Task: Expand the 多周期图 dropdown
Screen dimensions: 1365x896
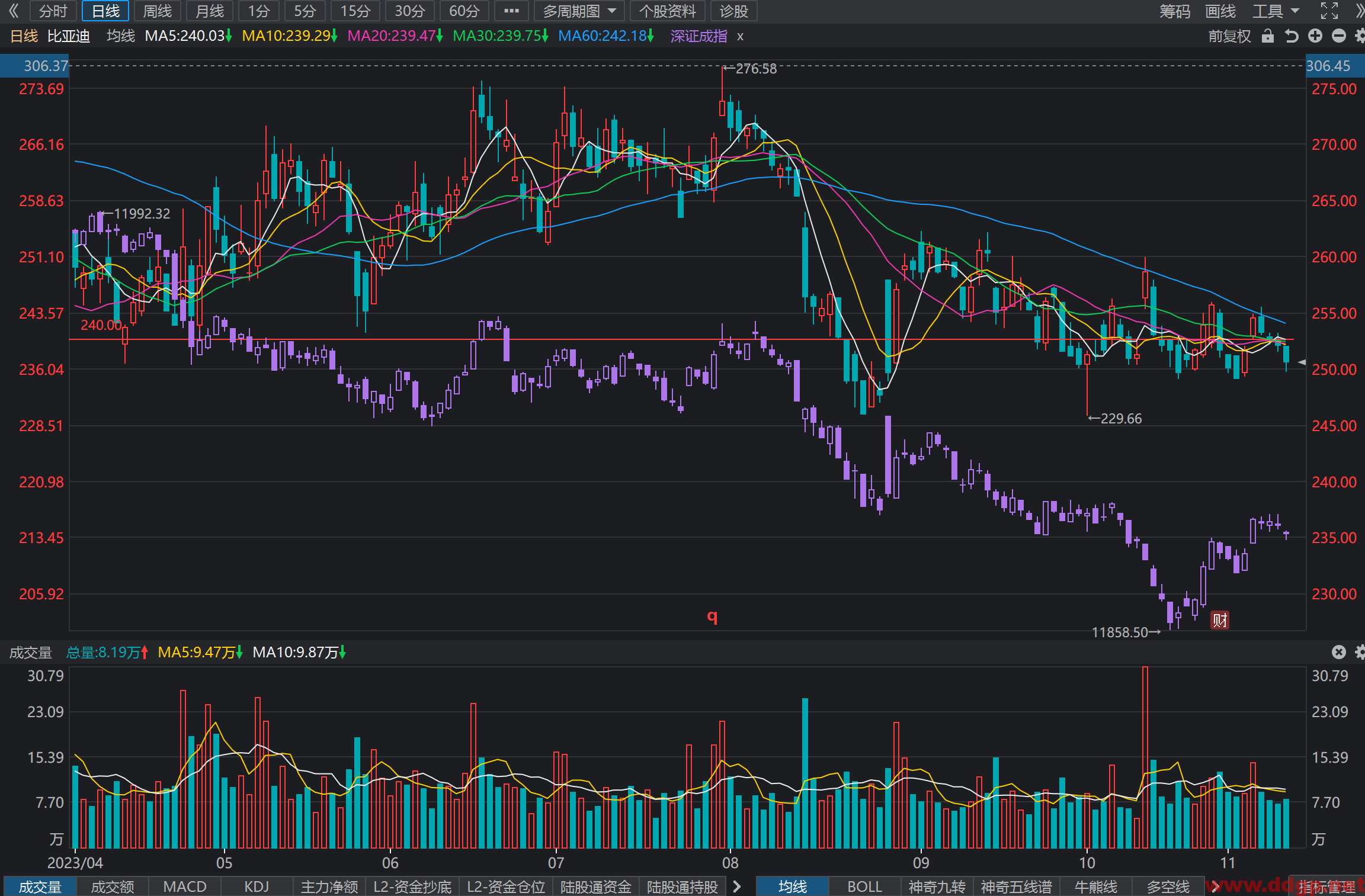Action: [579, 11]
